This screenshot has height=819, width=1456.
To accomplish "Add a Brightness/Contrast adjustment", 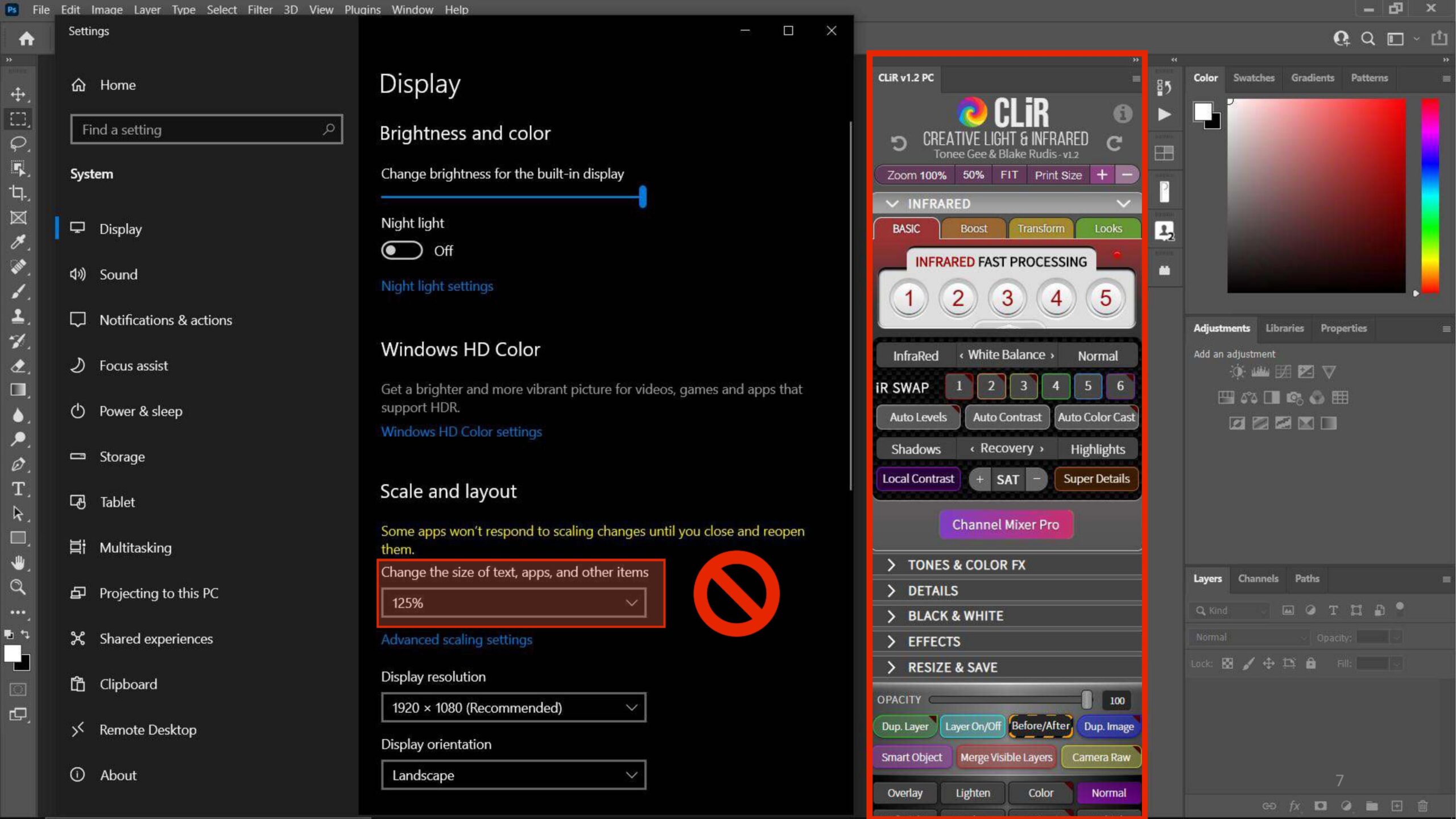I will click(x=1237, y=372).
